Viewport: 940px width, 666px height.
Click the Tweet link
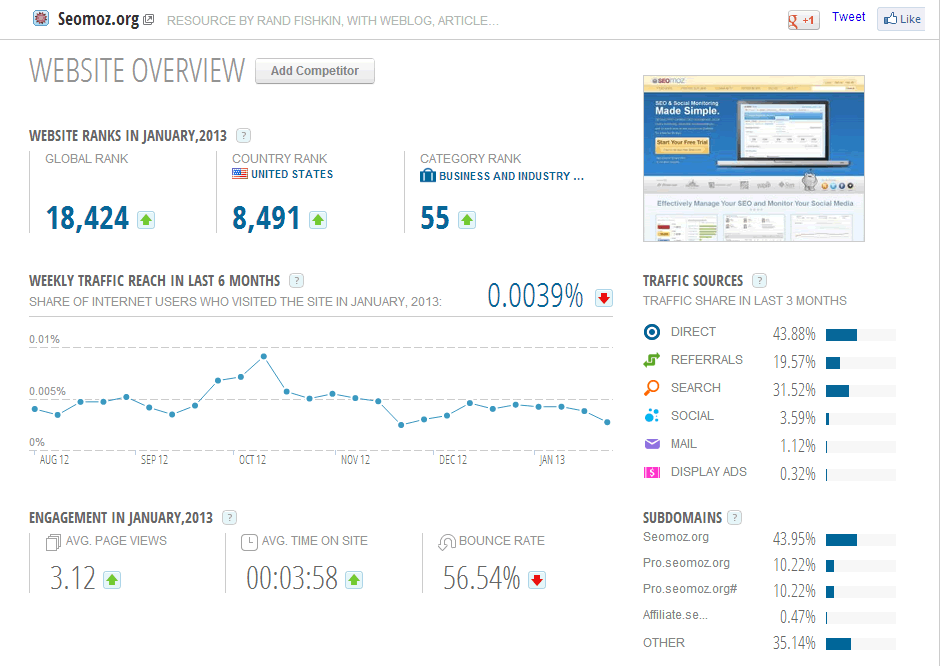click(x=849, y=17)
